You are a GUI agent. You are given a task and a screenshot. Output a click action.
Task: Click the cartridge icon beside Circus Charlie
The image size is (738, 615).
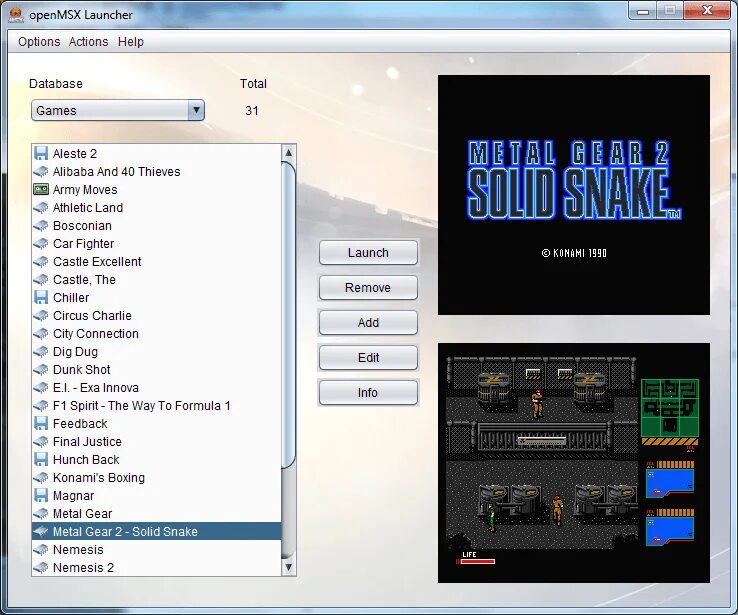41,315
